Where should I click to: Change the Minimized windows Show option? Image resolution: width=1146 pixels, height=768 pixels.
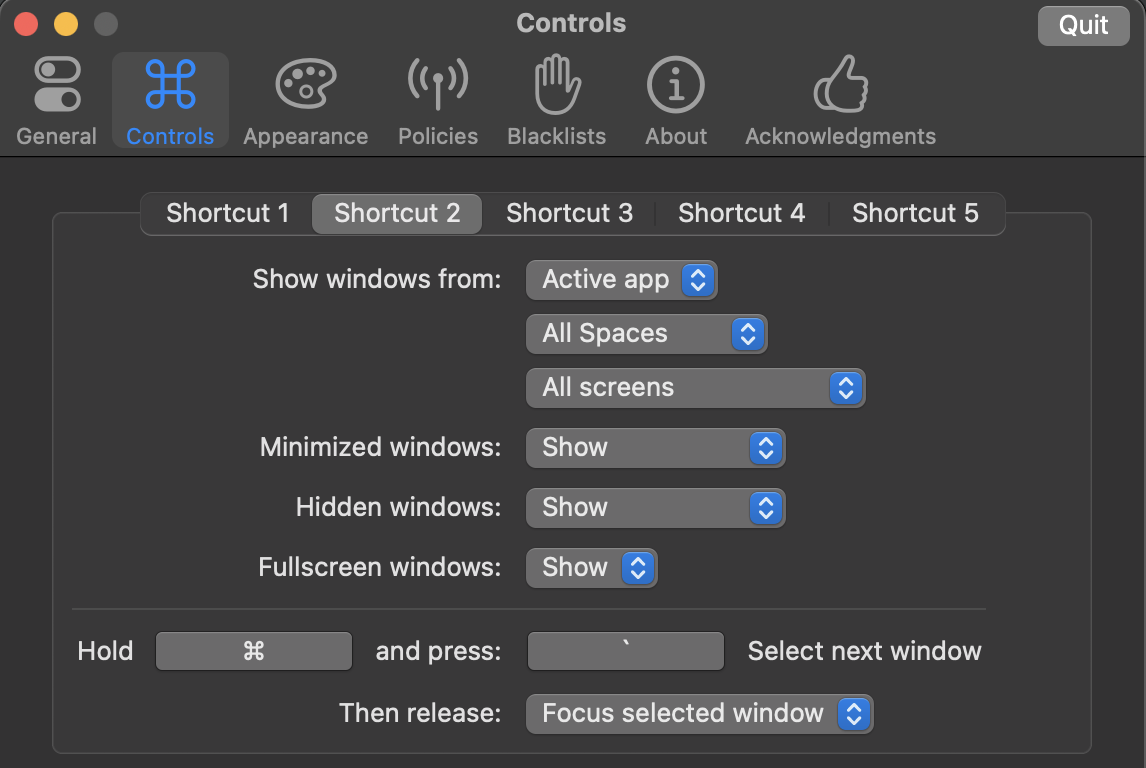[656, 448]
